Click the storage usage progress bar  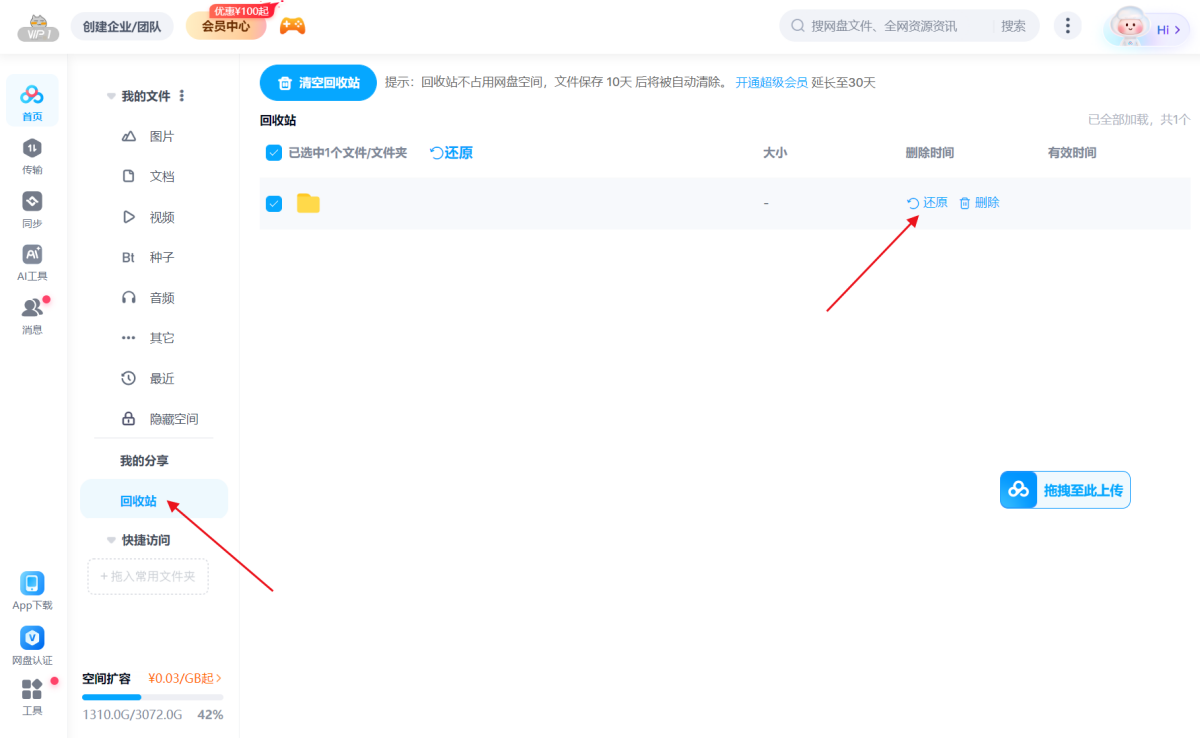click(x=153, y=697)
